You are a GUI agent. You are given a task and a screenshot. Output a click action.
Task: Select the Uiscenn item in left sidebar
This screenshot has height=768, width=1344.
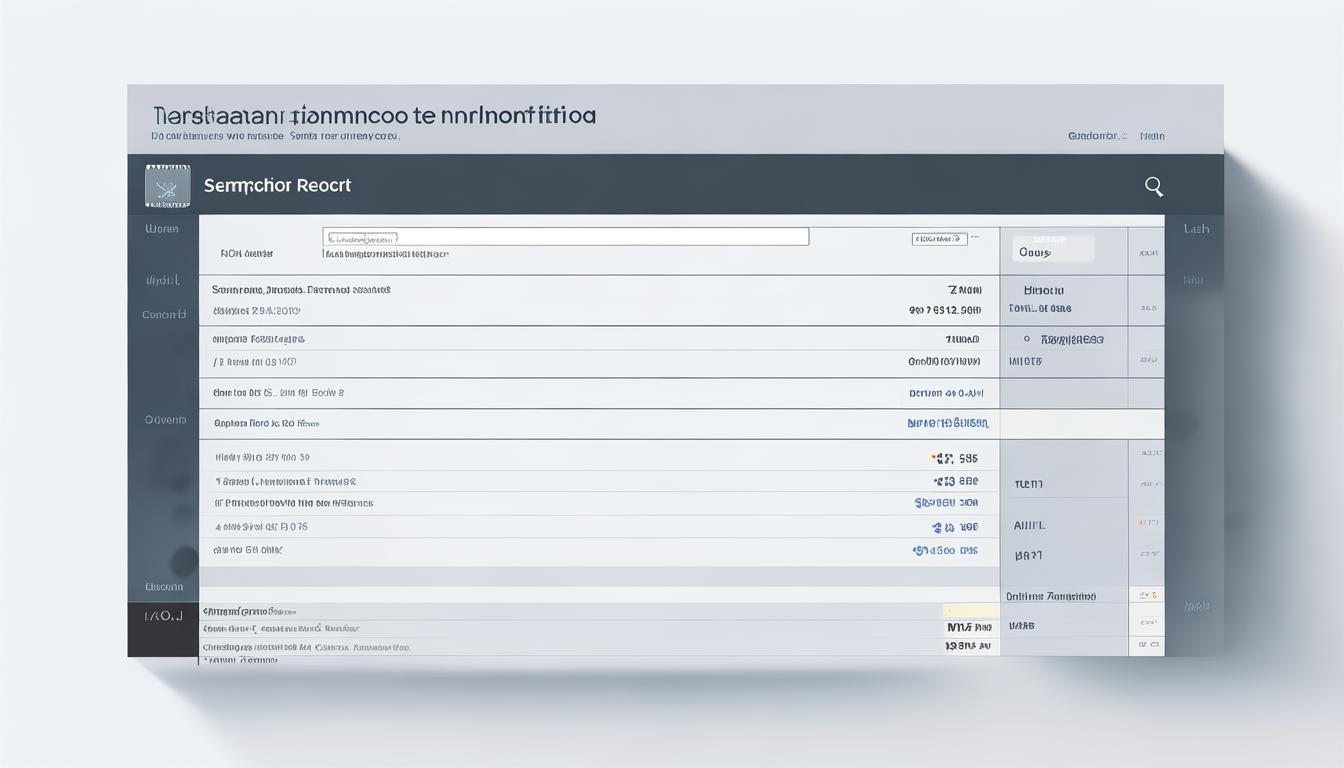click(164, 586)
